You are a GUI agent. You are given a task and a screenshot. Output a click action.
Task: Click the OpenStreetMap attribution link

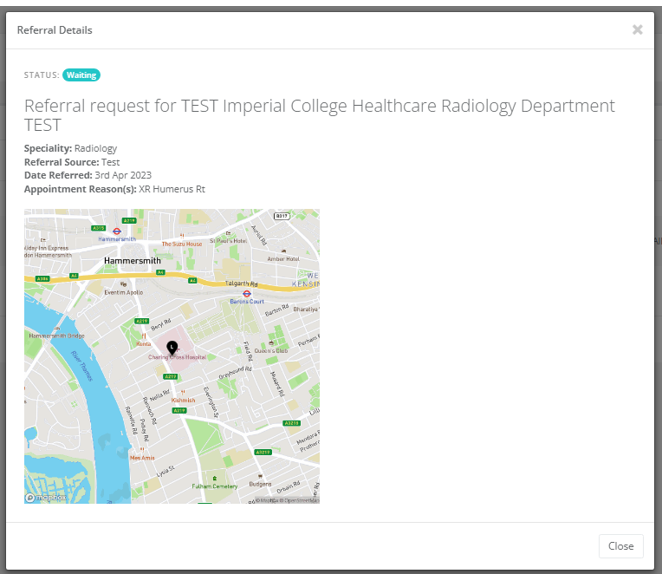click(300, 501)
